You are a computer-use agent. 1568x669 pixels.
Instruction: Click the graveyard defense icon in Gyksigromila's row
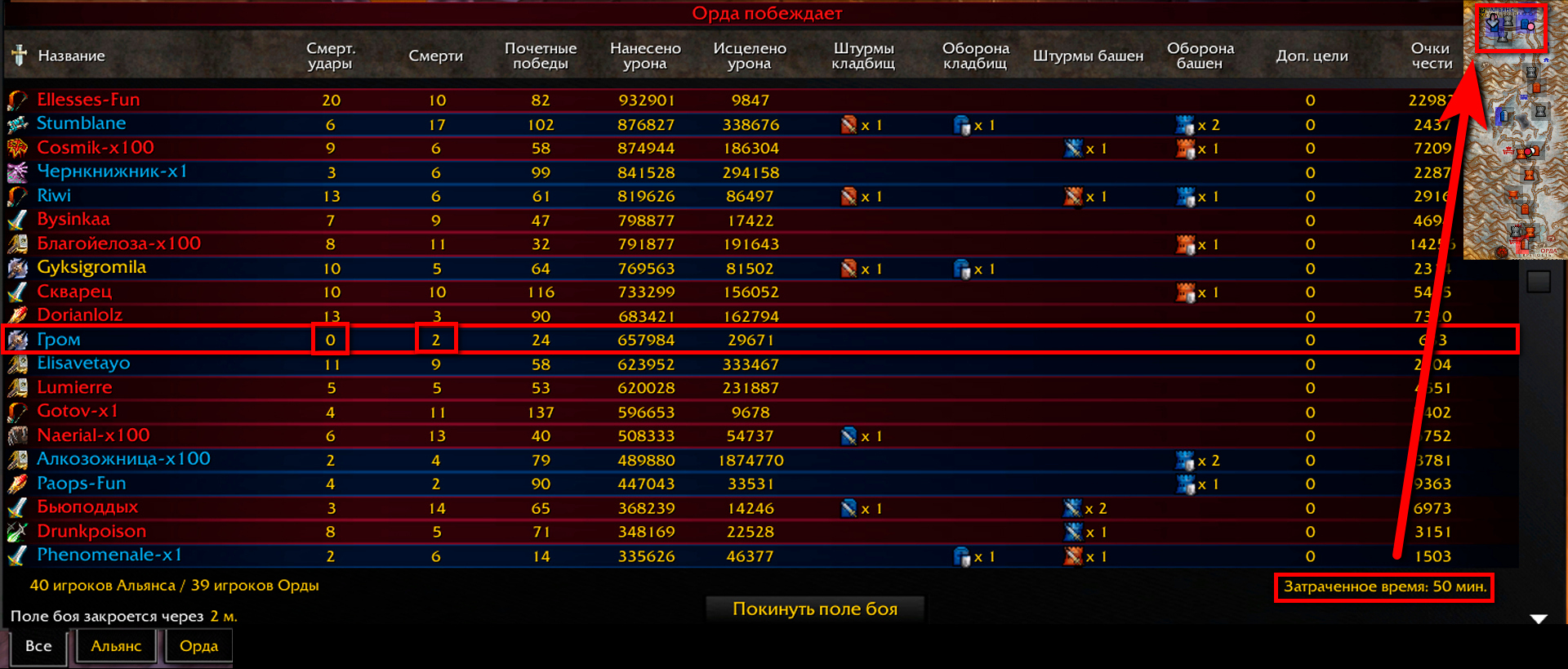point(962,269)
